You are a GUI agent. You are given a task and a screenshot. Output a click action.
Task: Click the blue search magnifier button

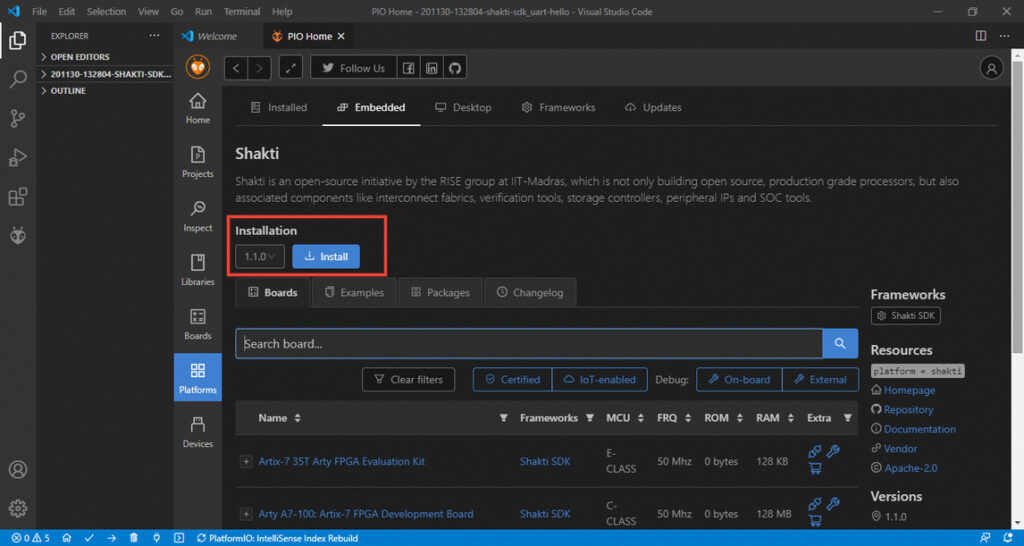[840, 344]
